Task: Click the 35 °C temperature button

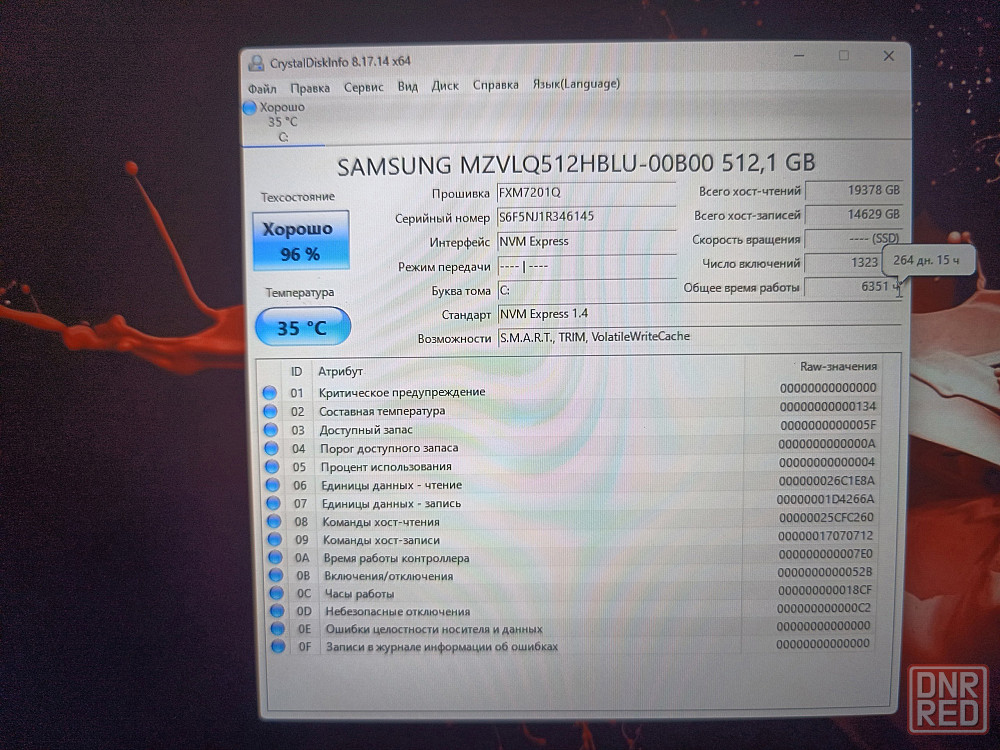Action: [x=302, y=327]
